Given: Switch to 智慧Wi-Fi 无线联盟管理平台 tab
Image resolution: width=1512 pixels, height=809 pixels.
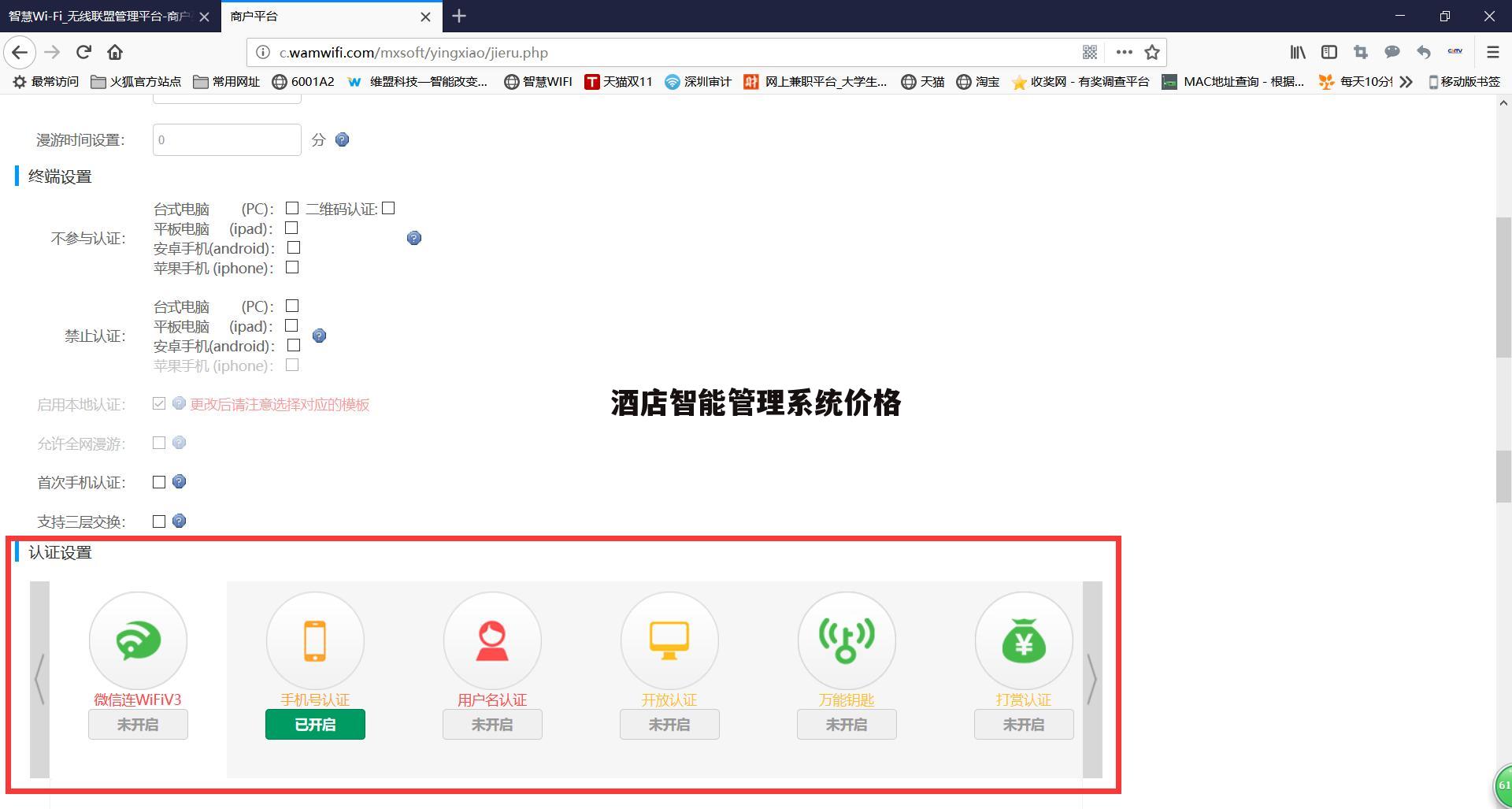Looking at the screenshot, I should (99, 17).
